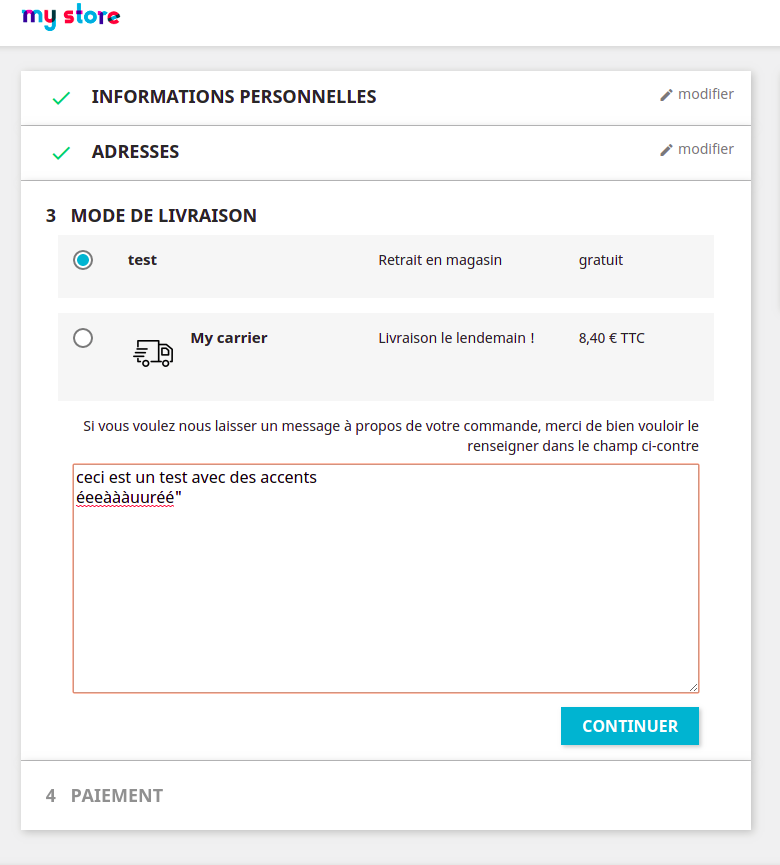Open the my store logo
This screenshot has width=780, height=865.
(x=71, y=17)
